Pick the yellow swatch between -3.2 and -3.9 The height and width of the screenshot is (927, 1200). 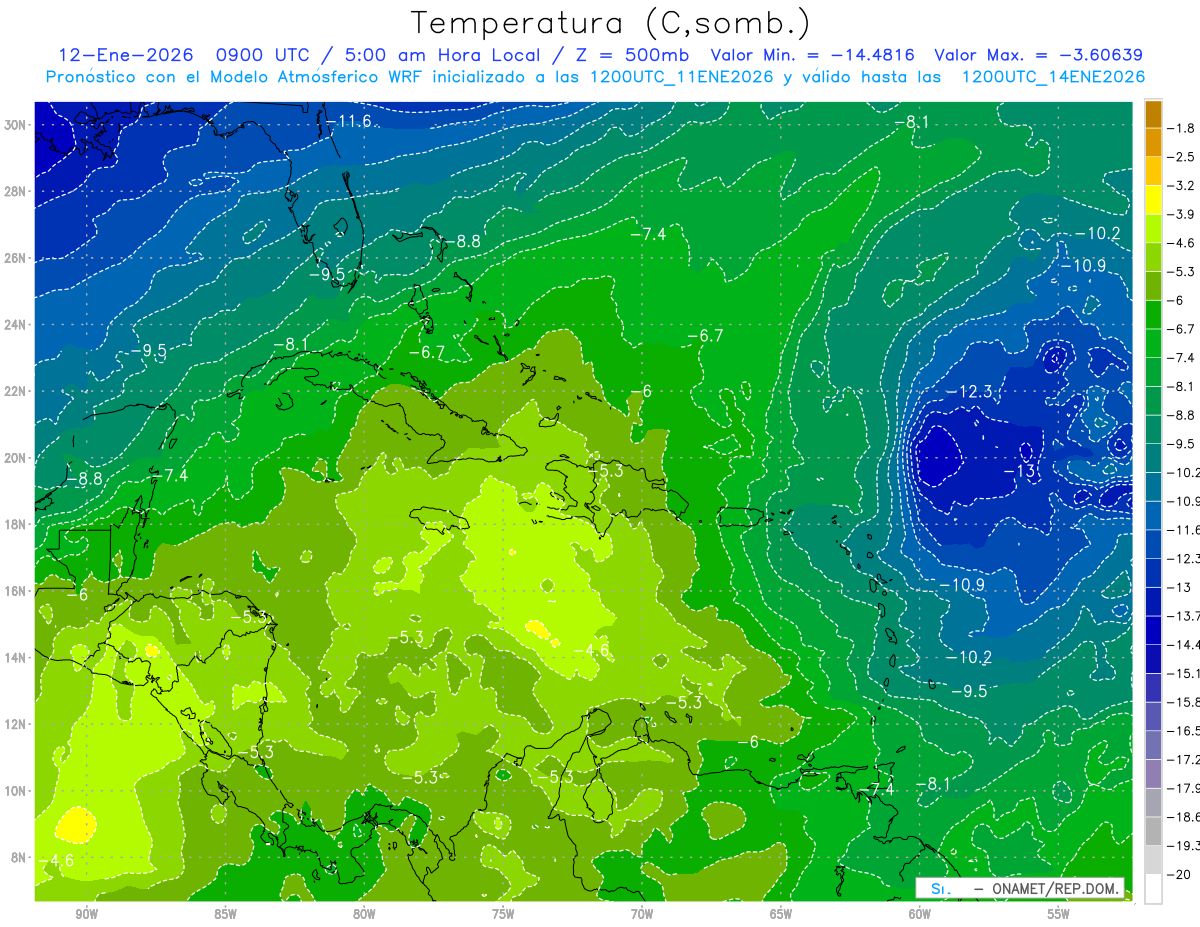pyautogui.click(x=1153, y=200)
